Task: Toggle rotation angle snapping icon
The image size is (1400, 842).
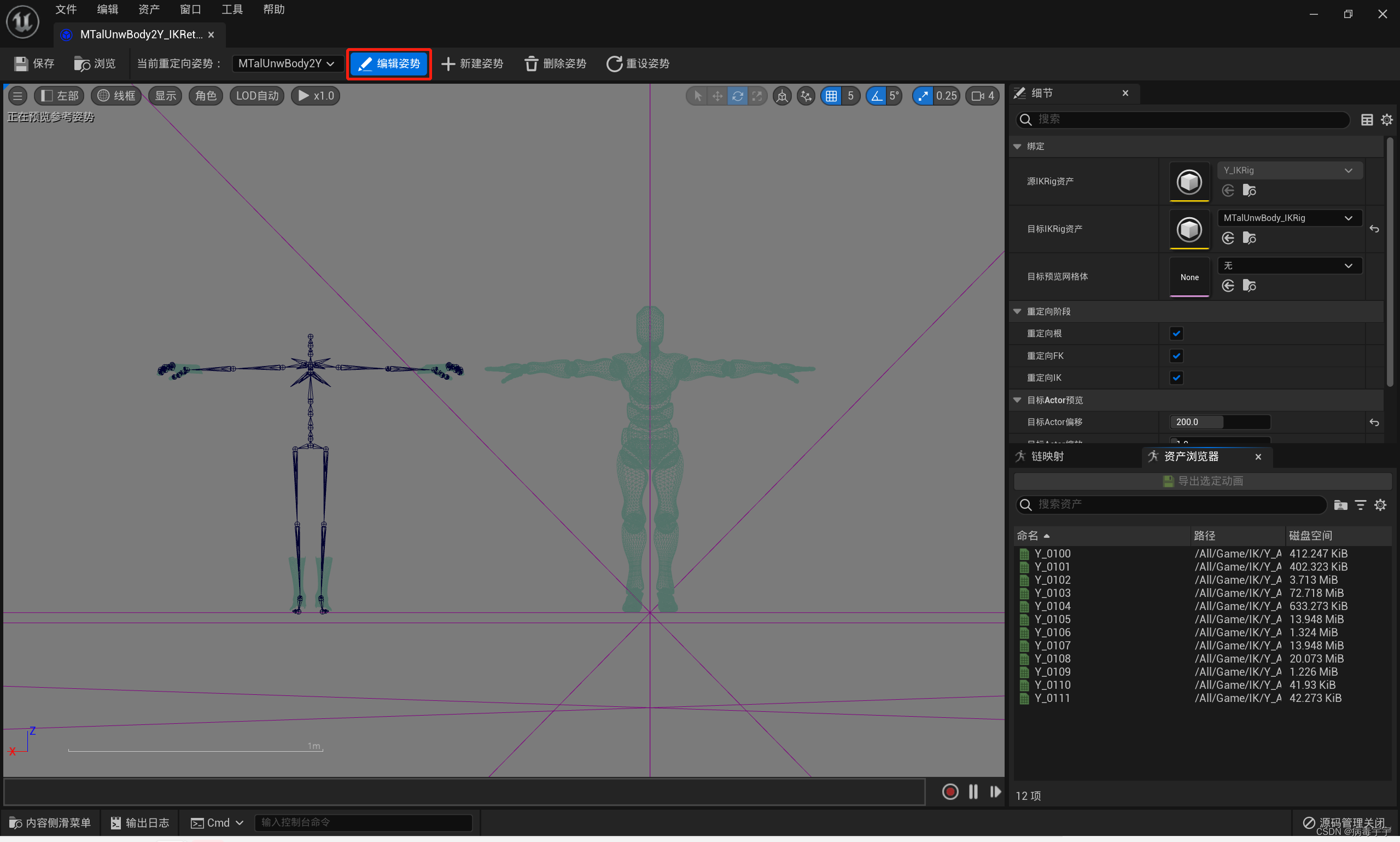Action: click(x=877, y=96)
